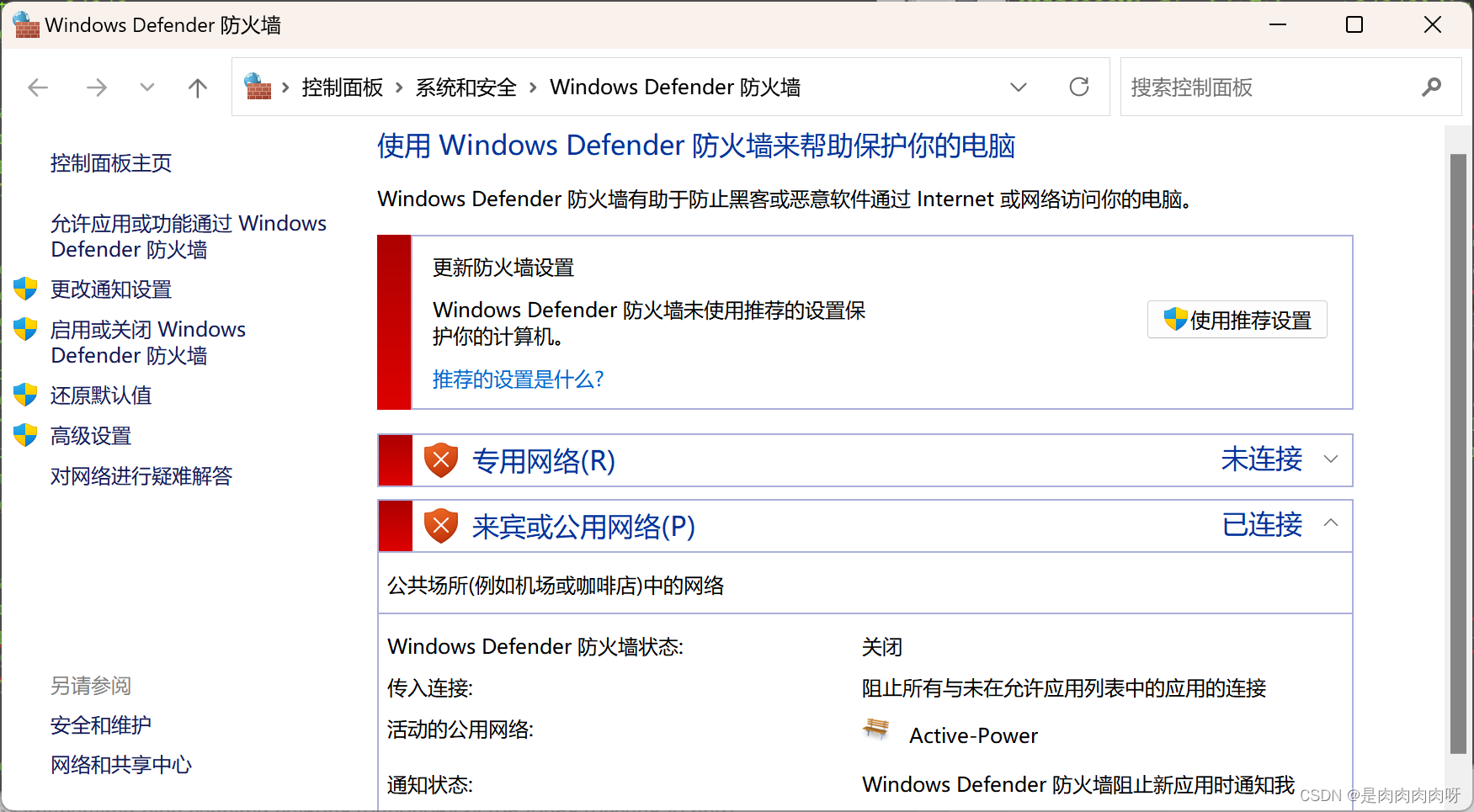This screenshot has width=1474, height=812.
Task: Refresh the page with the refresh icon
Action: pyautogui.click(x=1079, y=87)
